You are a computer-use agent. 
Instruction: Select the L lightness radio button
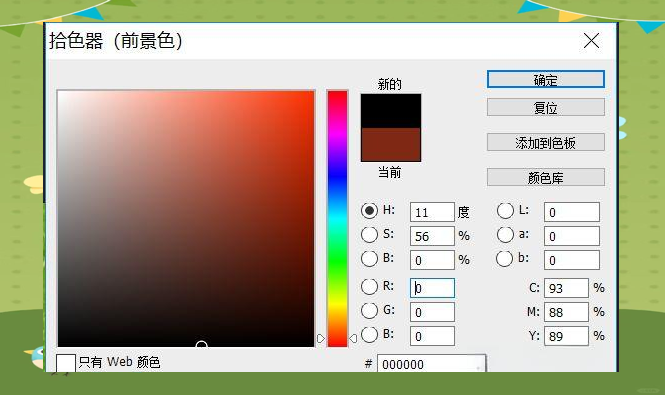(x=505, y=210)
